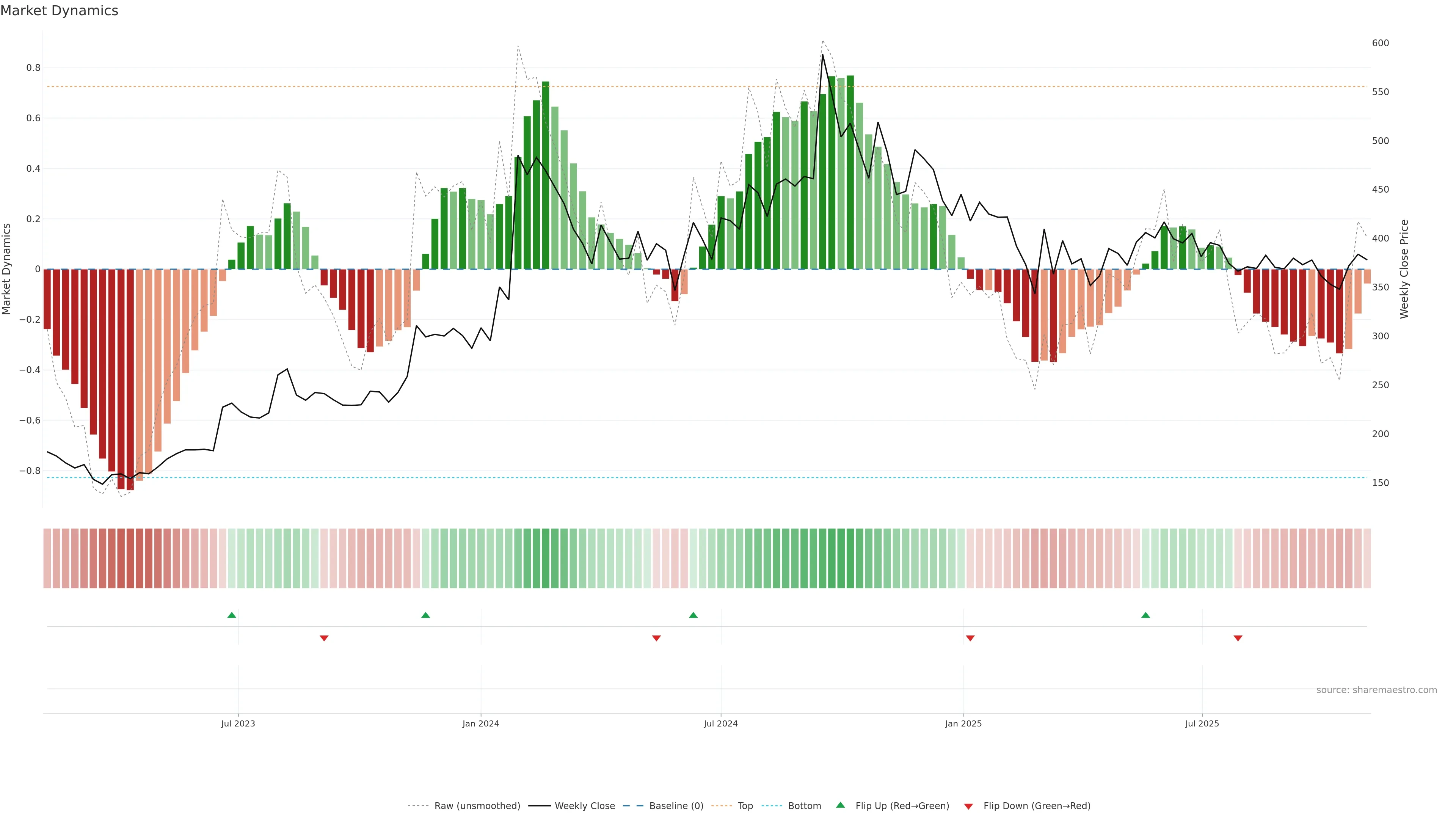Image resolution: width=1456 pixels, height=819 pixels.
Task: Click the red flip-down triangle between Jan and Jul 2024
Action: [x=656, y=638]
